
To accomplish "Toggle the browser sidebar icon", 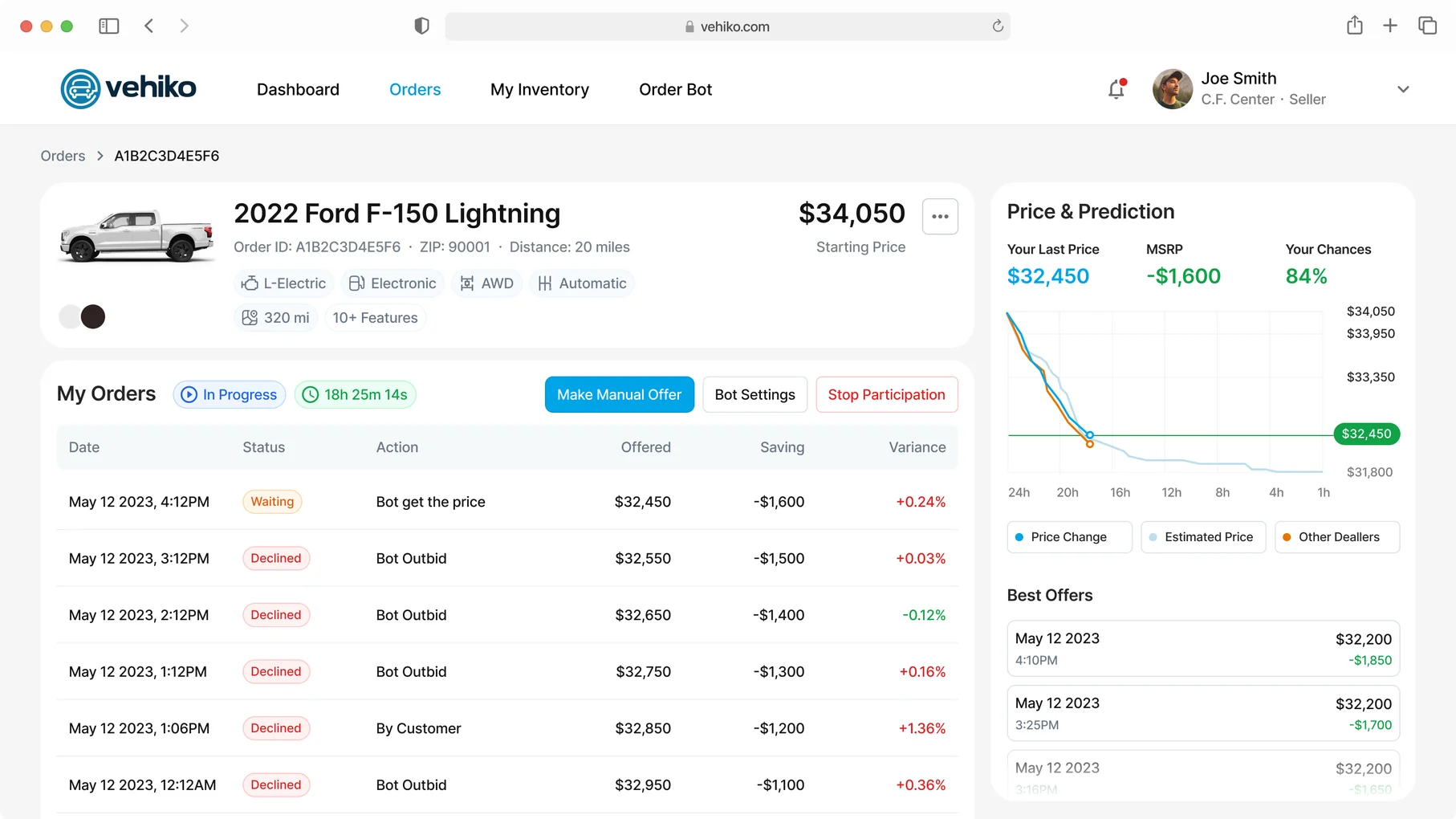I will [x=109, y=26].
